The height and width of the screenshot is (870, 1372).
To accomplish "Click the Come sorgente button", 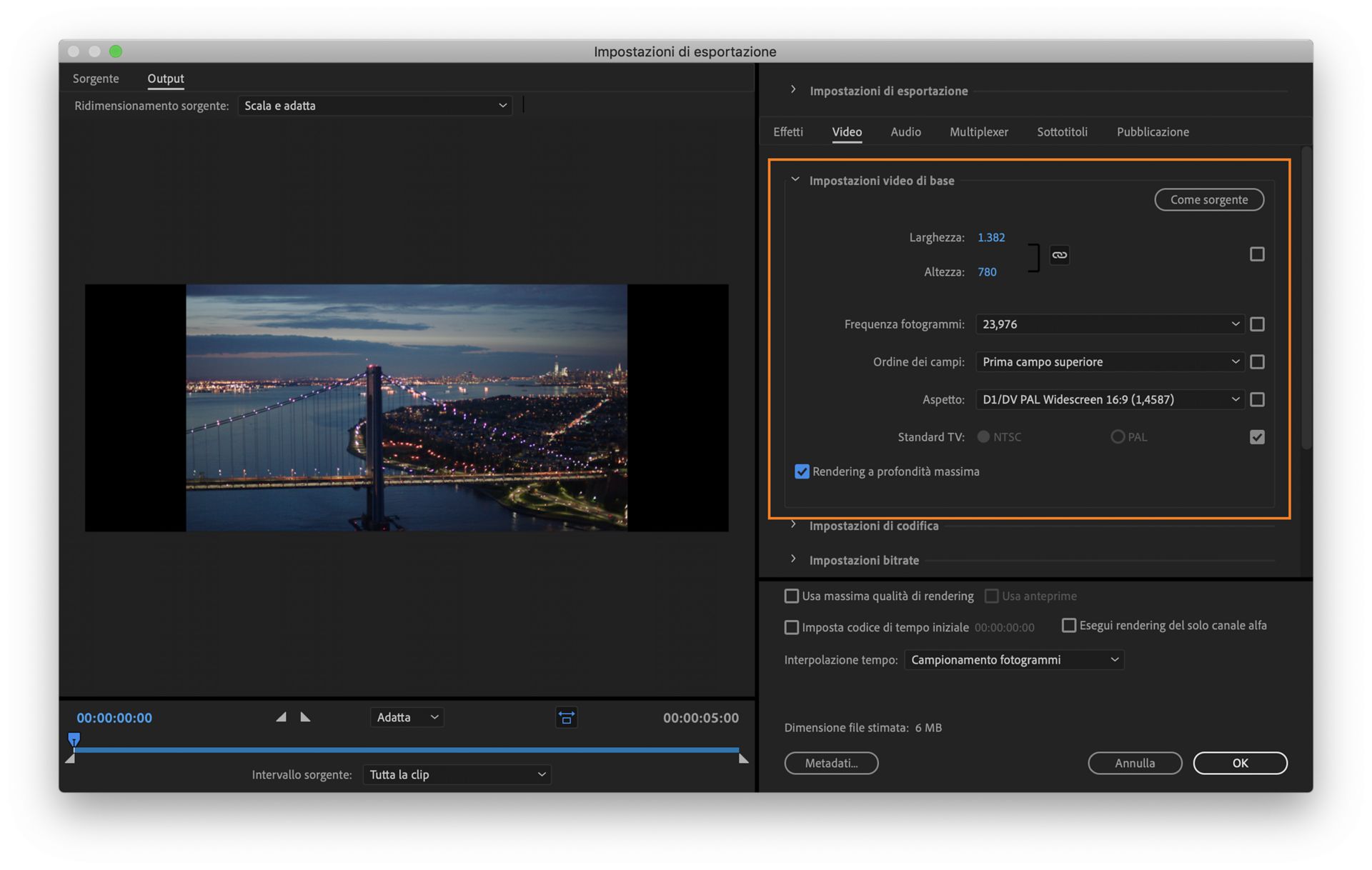I will pyautogui.click(x=1208, y=200).
